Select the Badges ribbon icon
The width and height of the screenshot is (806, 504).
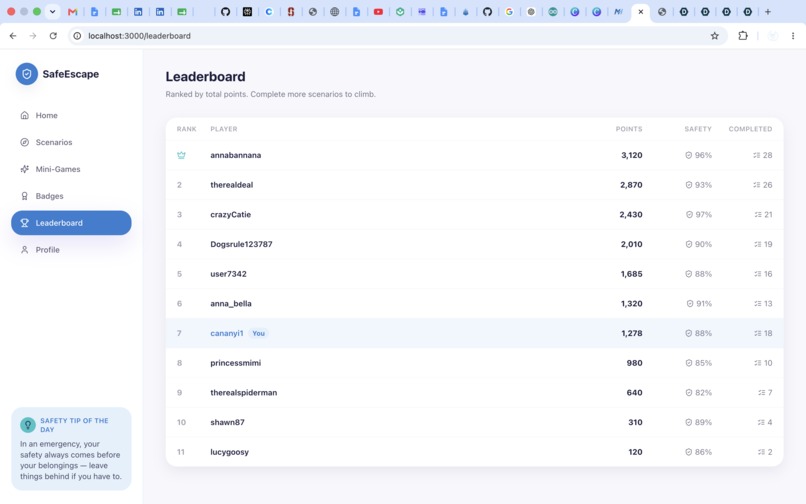pos(24,196)
